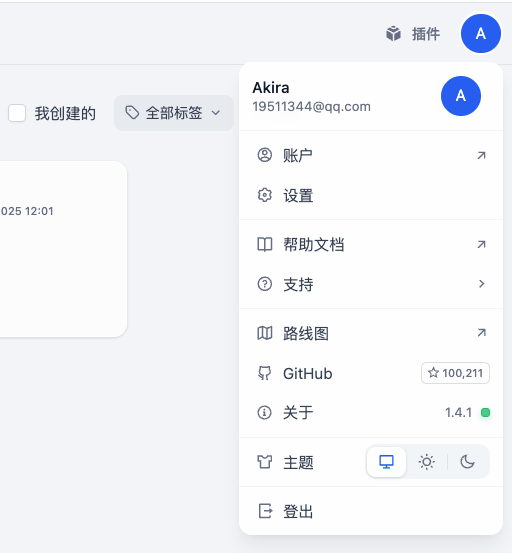The height and width of the screenshot is (553, 512).
Task: Tick the 我创建的 checkbox
Action: pos(17,113)
